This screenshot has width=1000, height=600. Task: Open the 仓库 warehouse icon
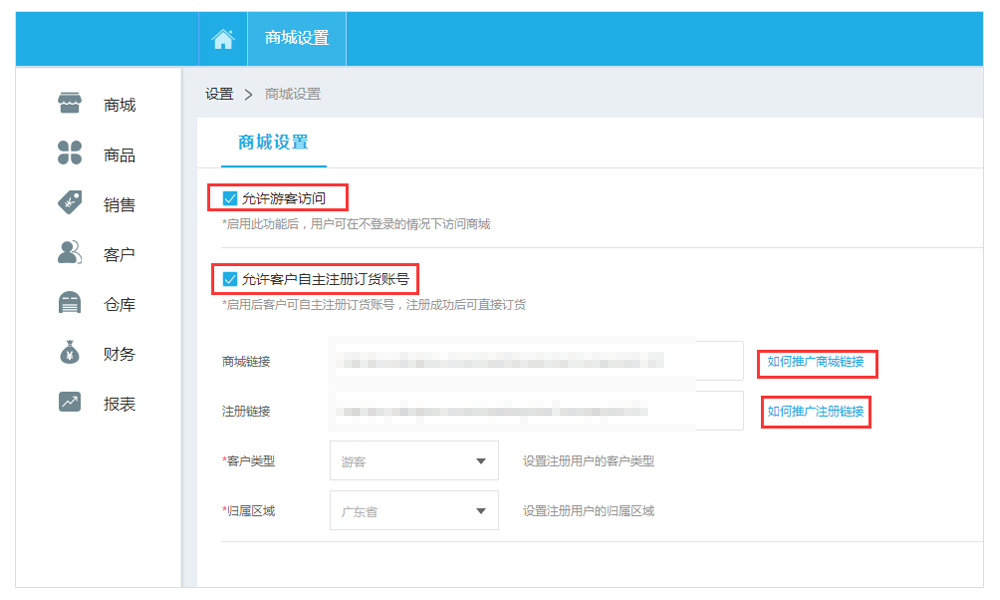tap(69, 303)
